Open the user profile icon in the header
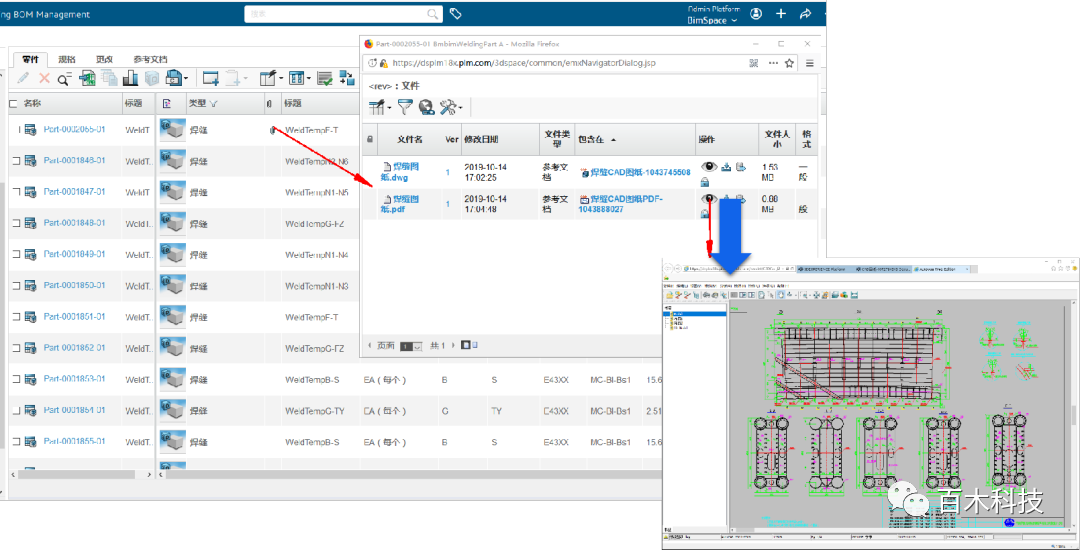Screen dimensions: 1080x550 click(756, 14)
